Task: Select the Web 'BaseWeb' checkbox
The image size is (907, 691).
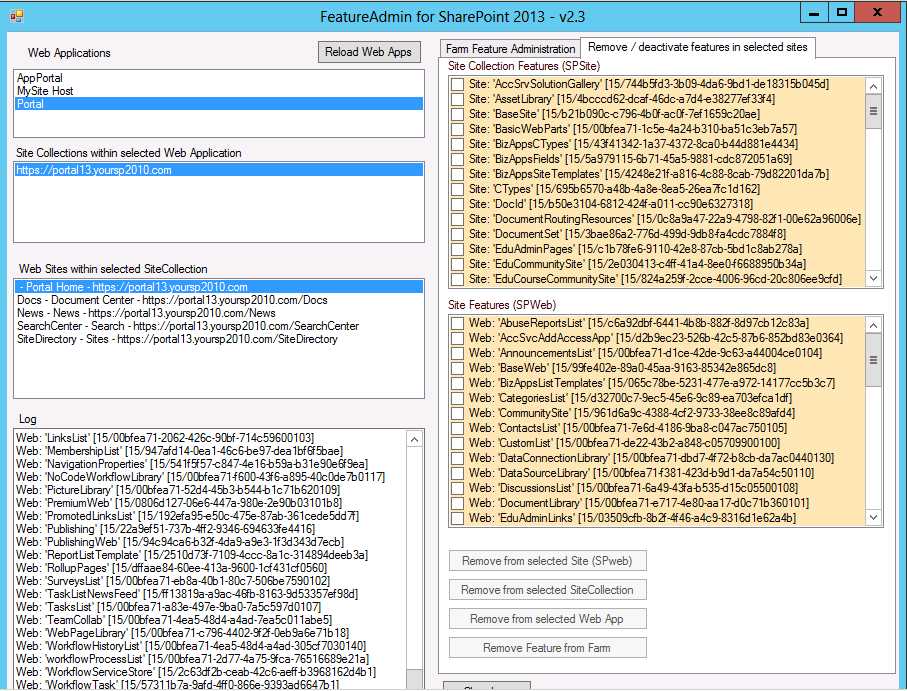Action: (458, 368)
